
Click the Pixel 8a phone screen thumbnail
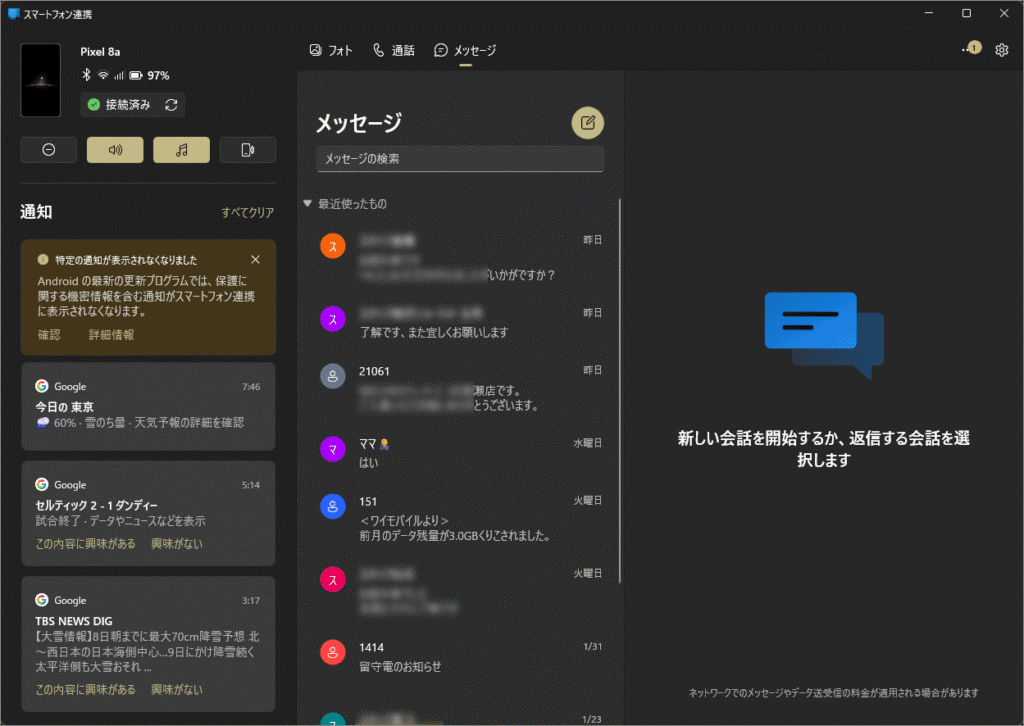[x=41, y=80]
